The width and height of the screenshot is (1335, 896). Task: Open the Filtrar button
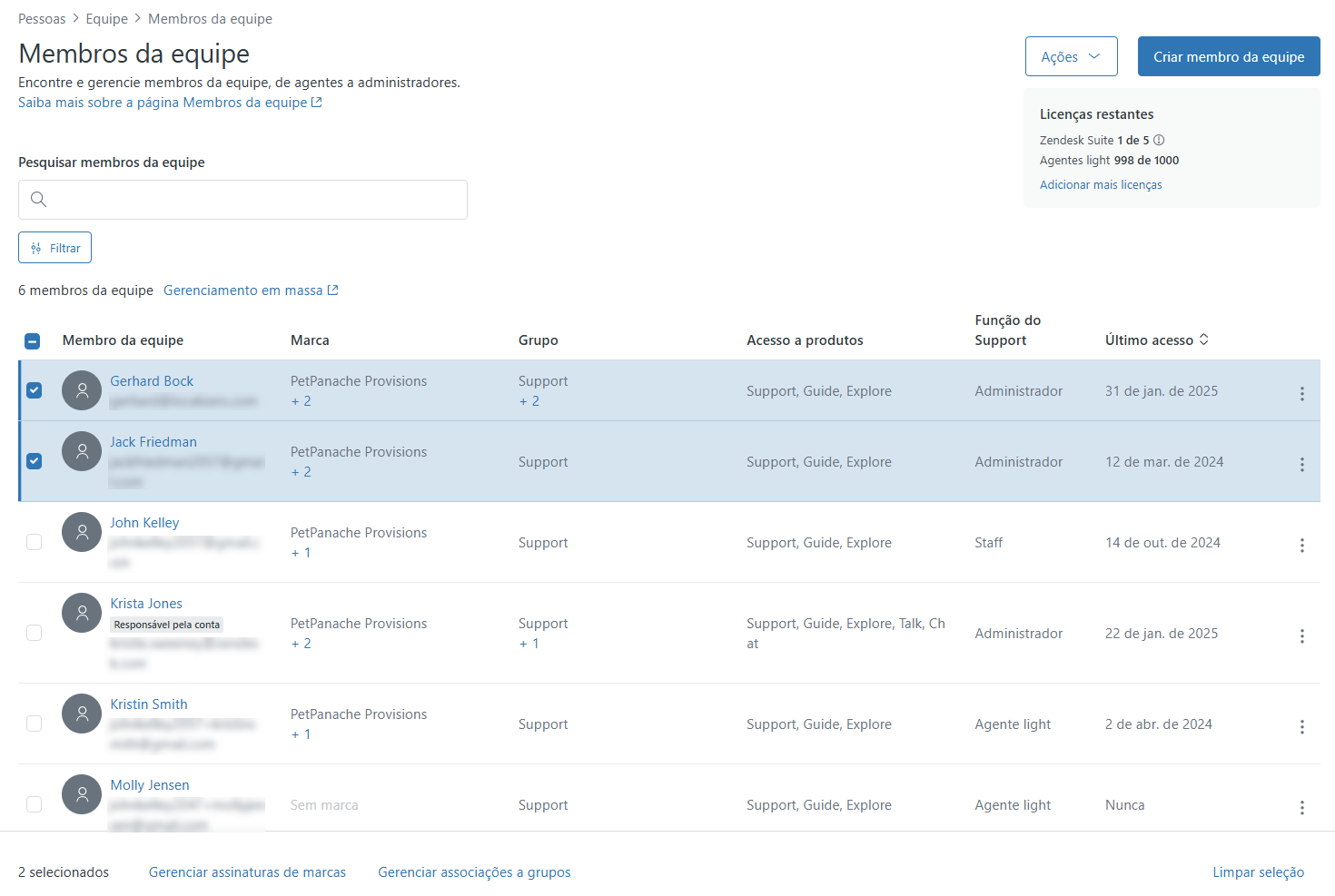pyautogui.click(x=54, y=248)
